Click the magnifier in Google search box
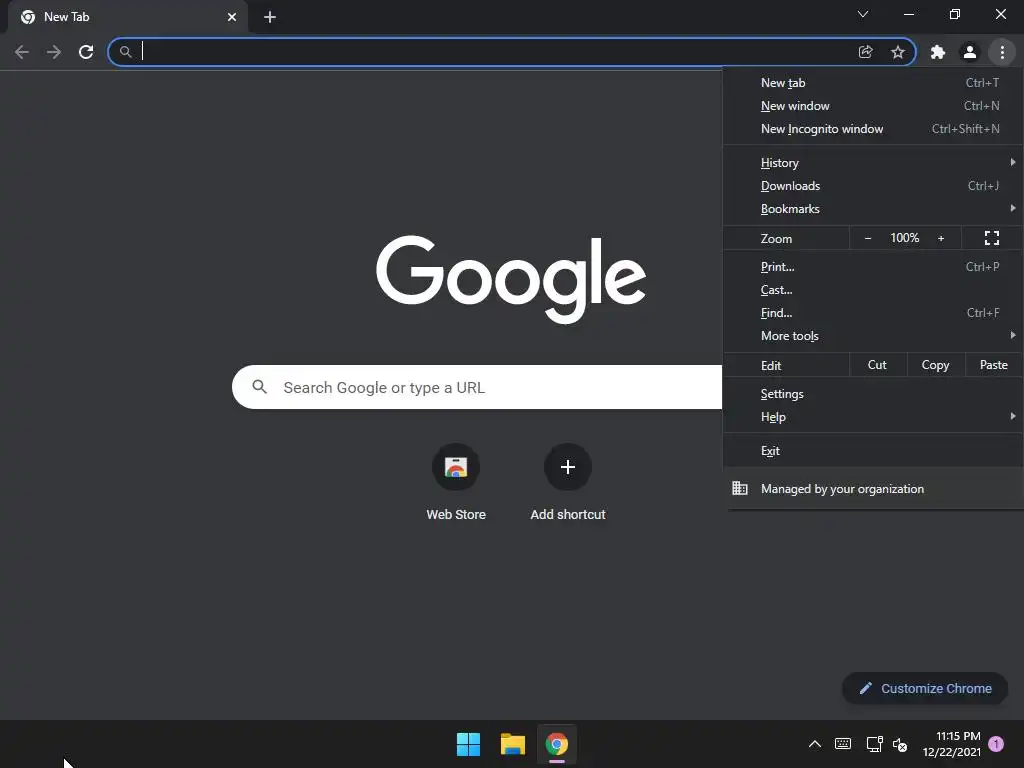Viewport: 1024px width, 768px height. coord(259,387)
